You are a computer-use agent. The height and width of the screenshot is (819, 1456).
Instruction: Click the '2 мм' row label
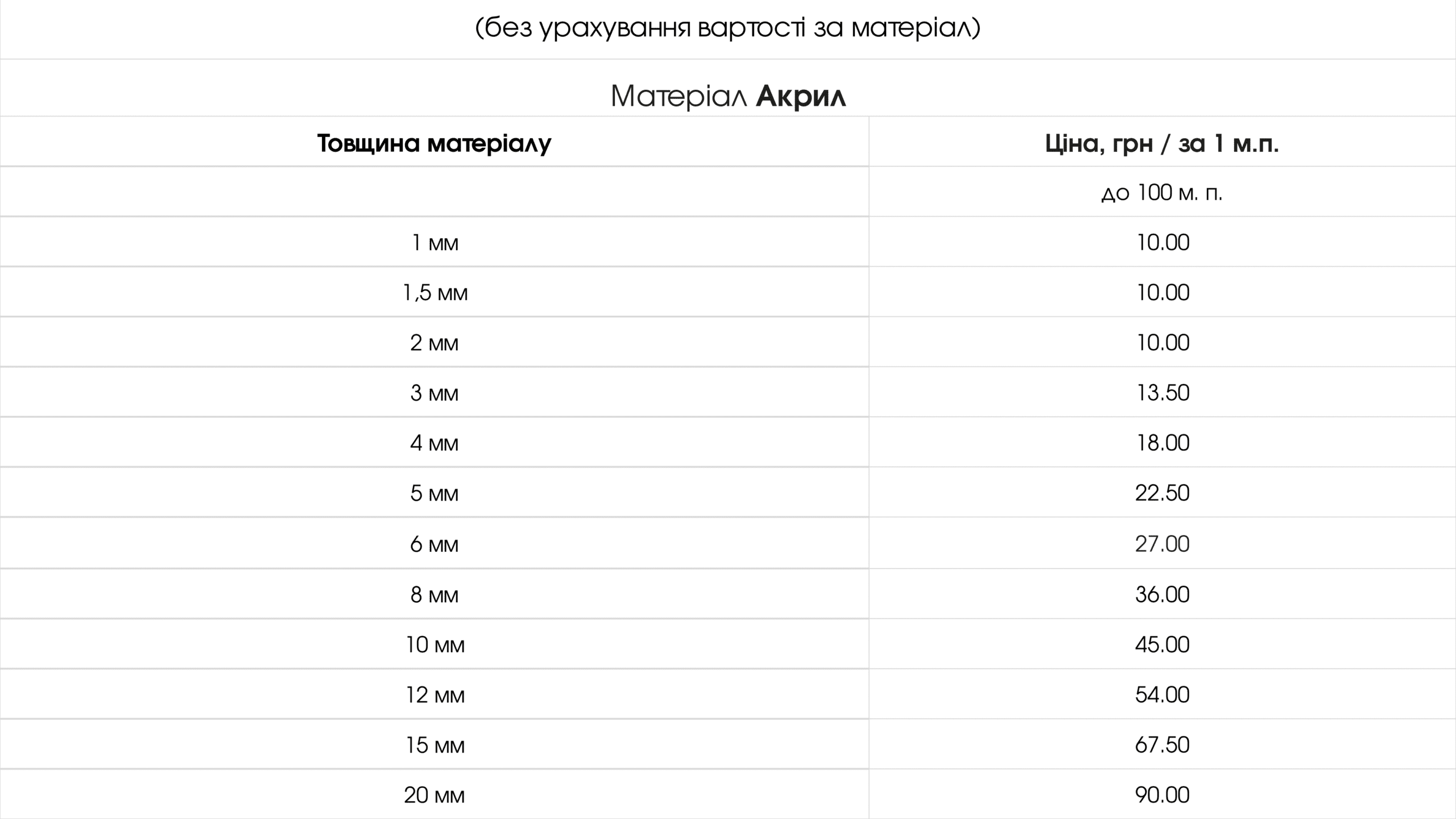point(435,343)
